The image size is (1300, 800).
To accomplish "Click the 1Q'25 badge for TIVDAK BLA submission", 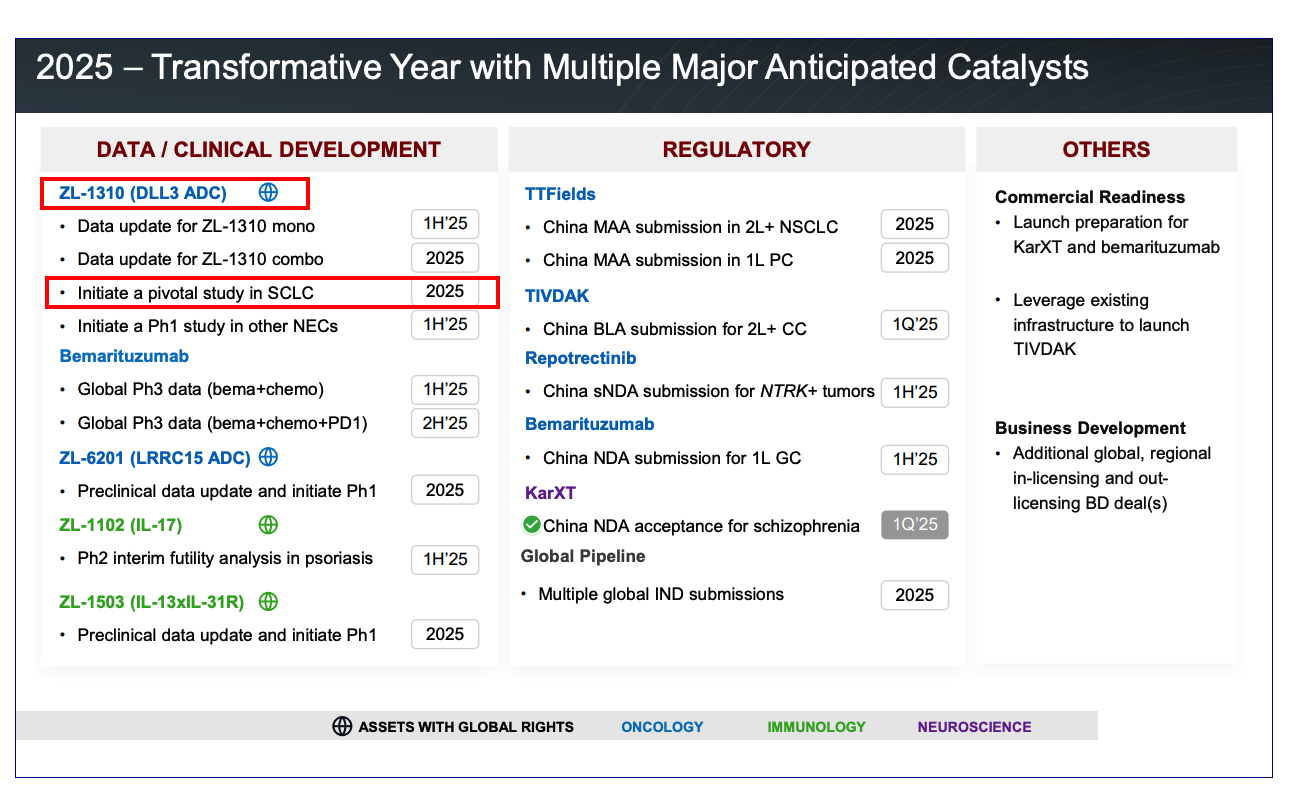I will (914, 325).
